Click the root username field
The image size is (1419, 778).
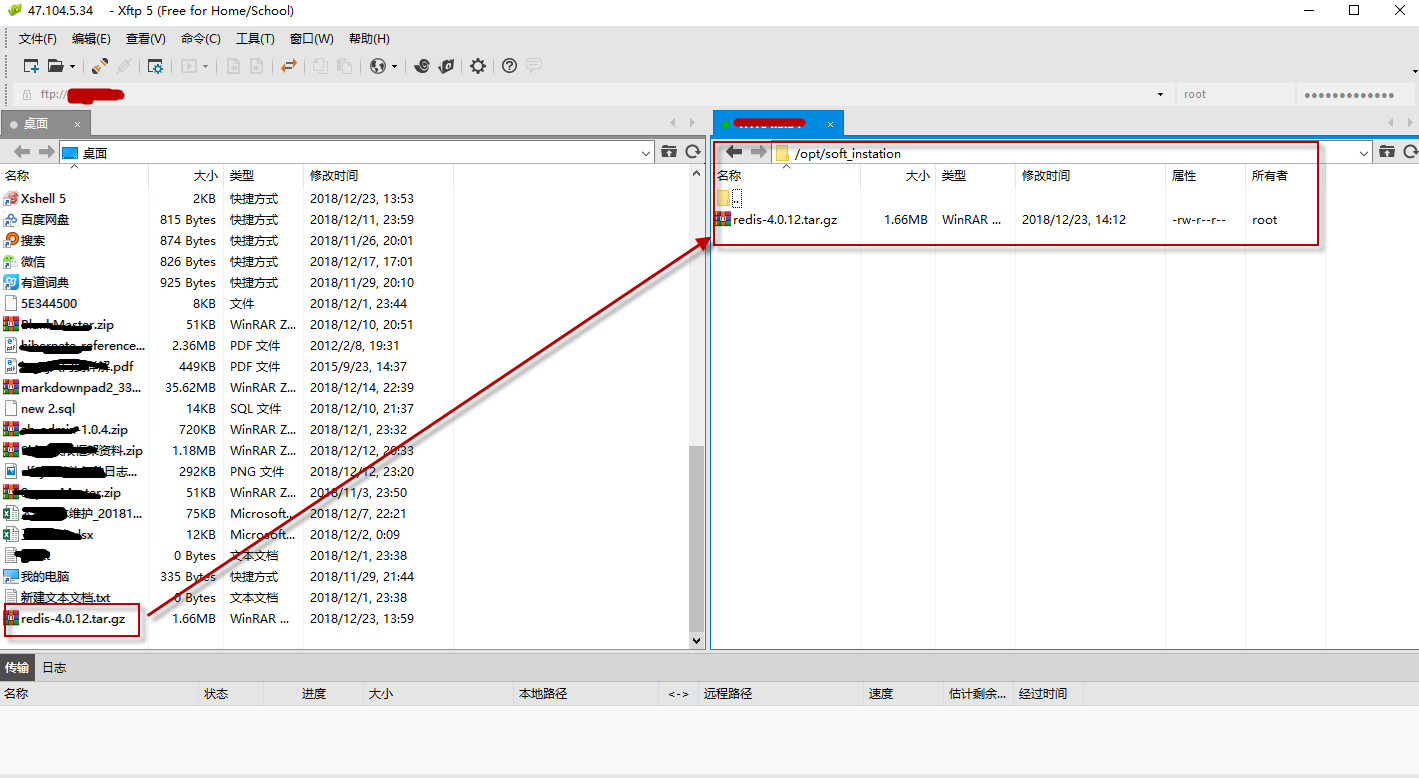click(x=1234, y=95)
